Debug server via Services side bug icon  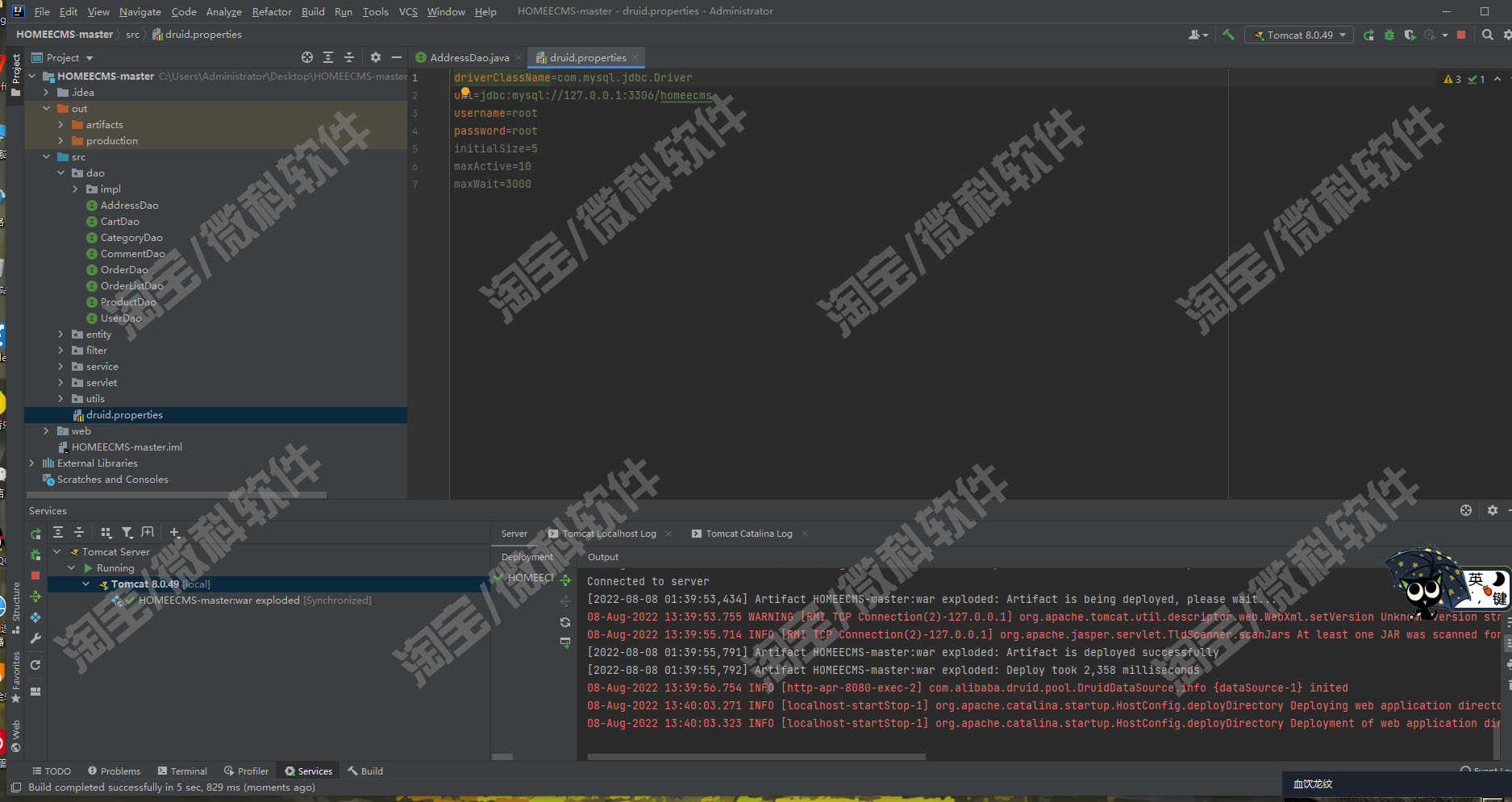click(35, 555)
